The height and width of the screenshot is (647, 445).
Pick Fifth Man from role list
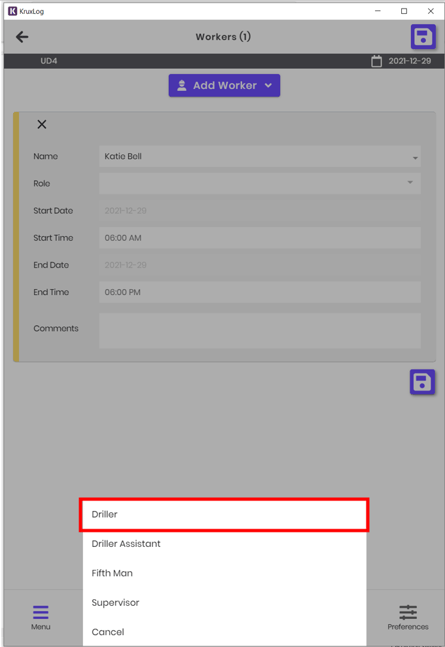point(224,573)
